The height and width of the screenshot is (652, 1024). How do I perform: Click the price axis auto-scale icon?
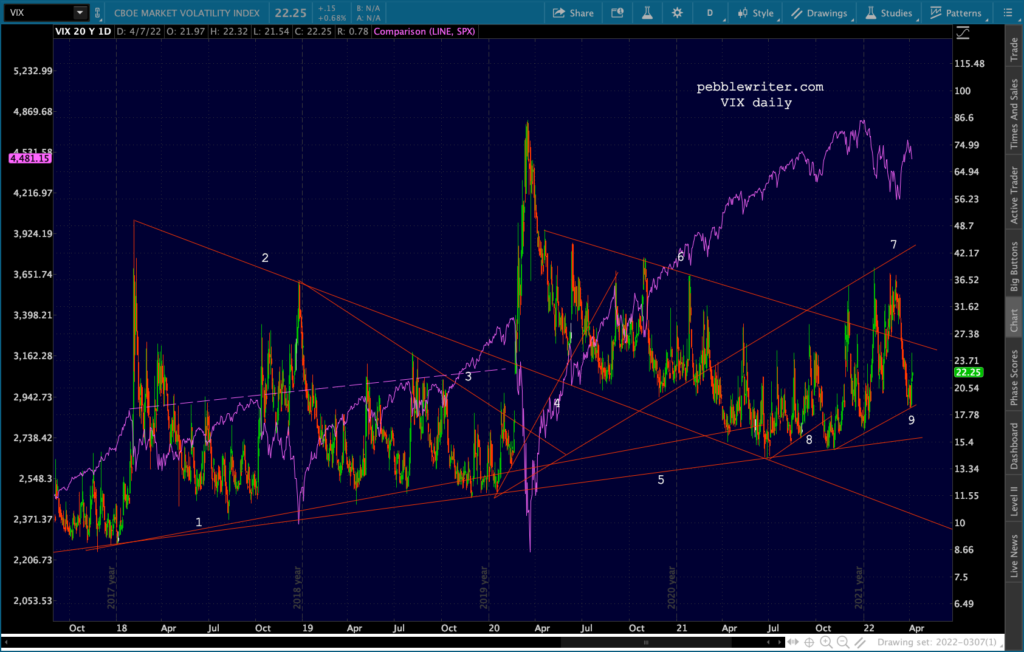coord(963,33)
